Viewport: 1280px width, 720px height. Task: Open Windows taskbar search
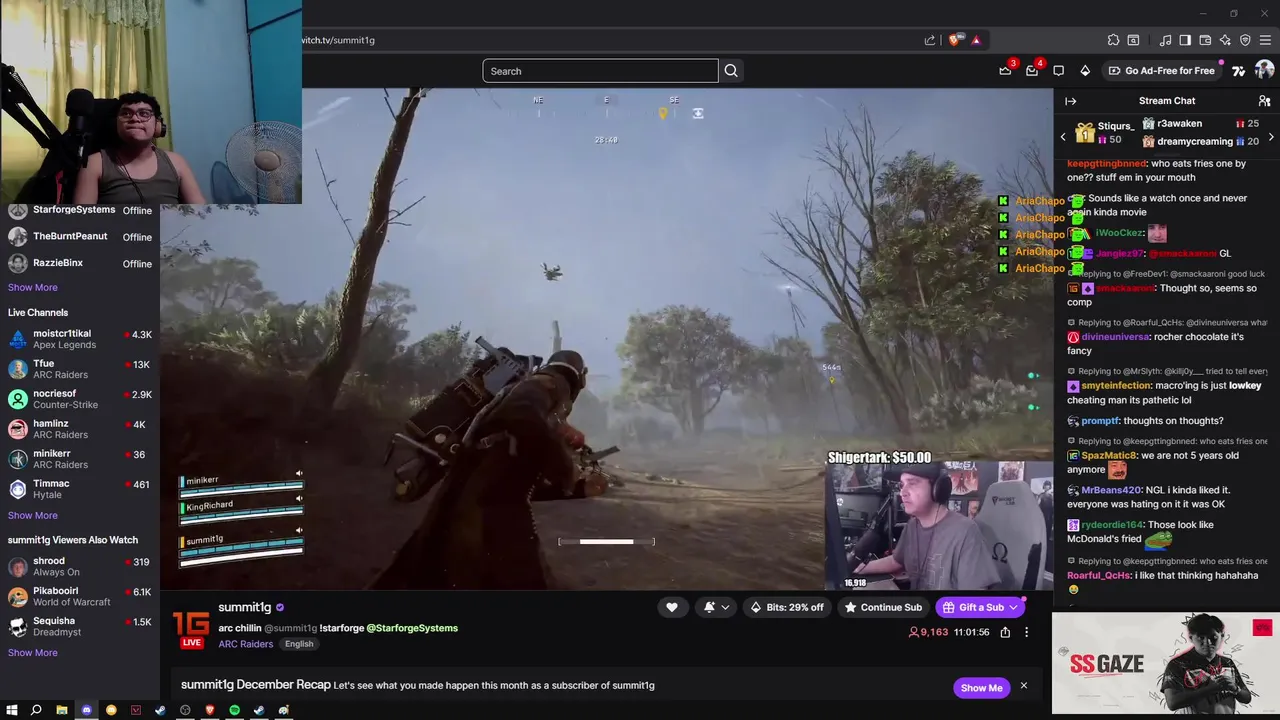pos(36,710)
